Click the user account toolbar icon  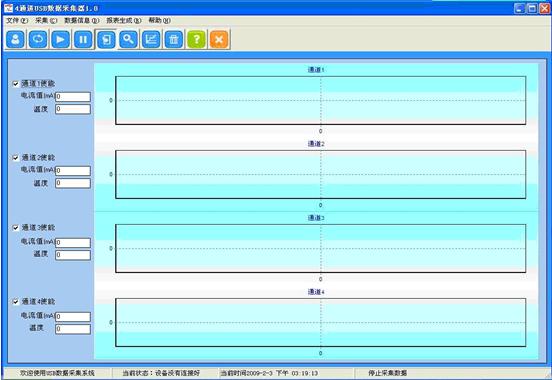tap(15, 39)
